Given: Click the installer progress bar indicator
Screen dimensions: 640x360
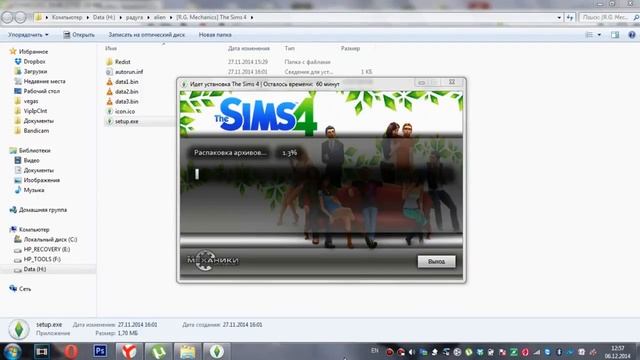Looking at the screenshot, I should point(197,174).
